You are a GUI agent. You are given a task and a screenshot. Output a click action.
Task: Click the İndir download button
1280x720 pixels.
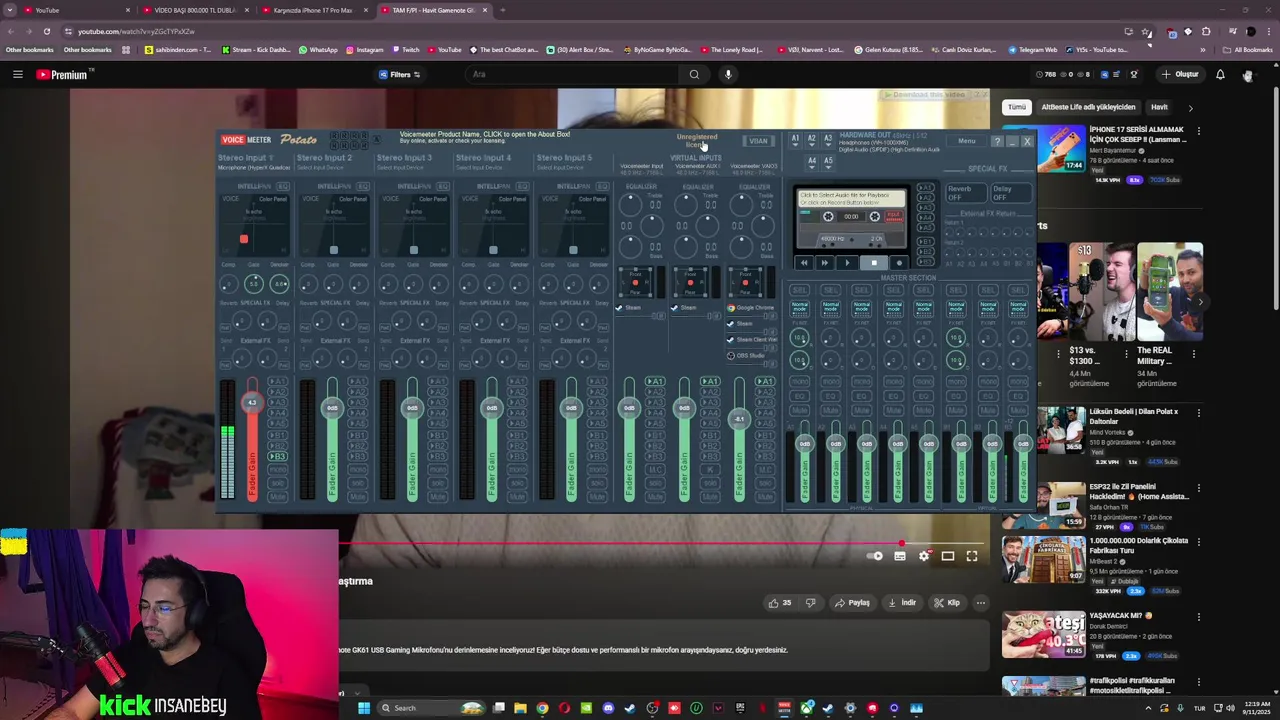[901, 603]
